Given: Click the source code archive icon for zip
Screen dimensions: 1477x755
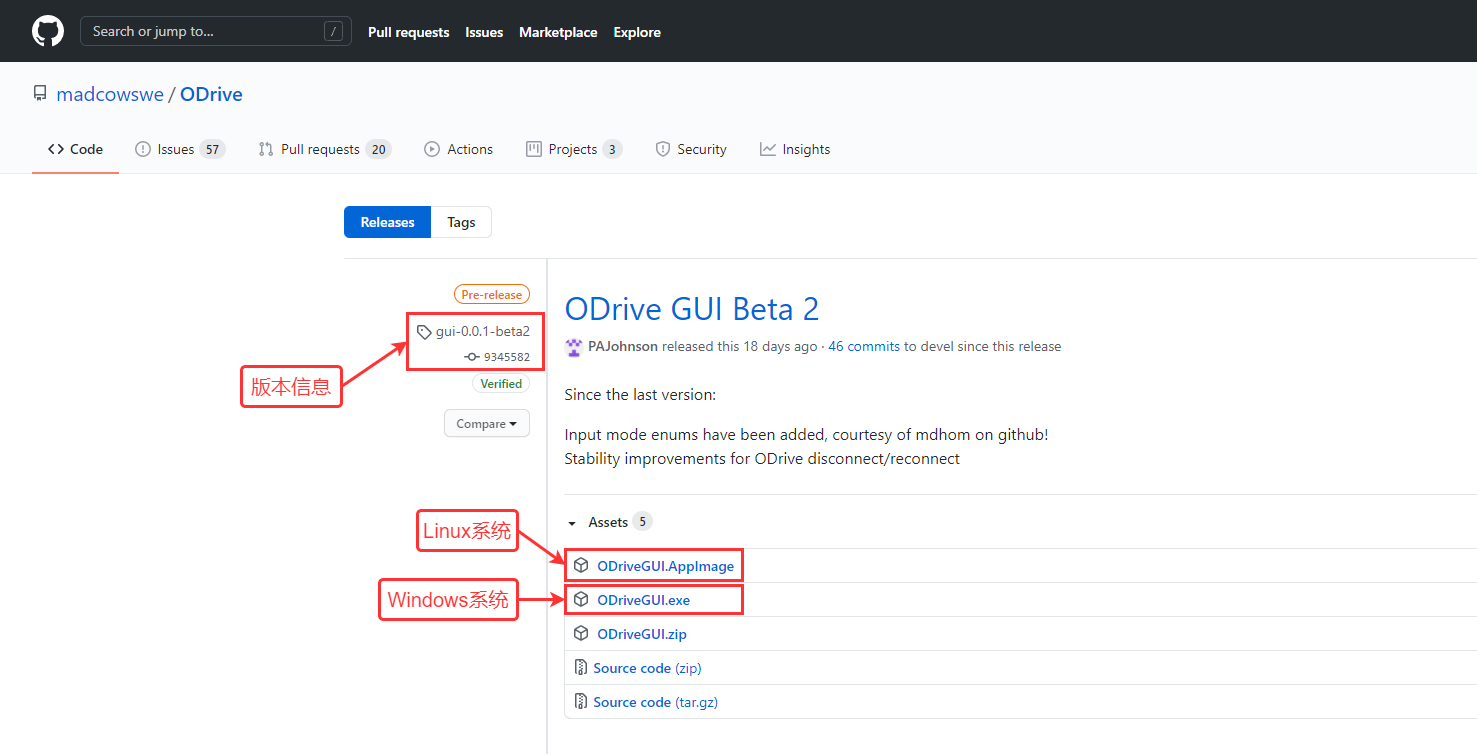Looking at the screenshot, I should click(581, 667).
